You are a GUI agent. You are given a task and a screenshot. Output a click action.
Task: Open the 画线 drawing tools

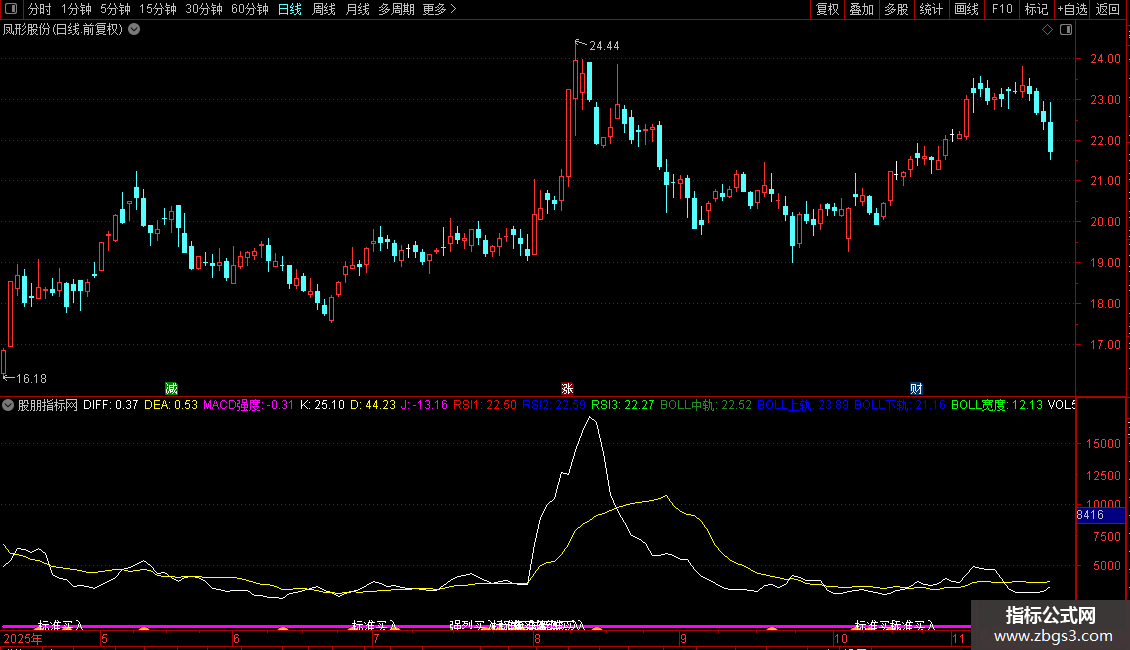tap(966, 10)
